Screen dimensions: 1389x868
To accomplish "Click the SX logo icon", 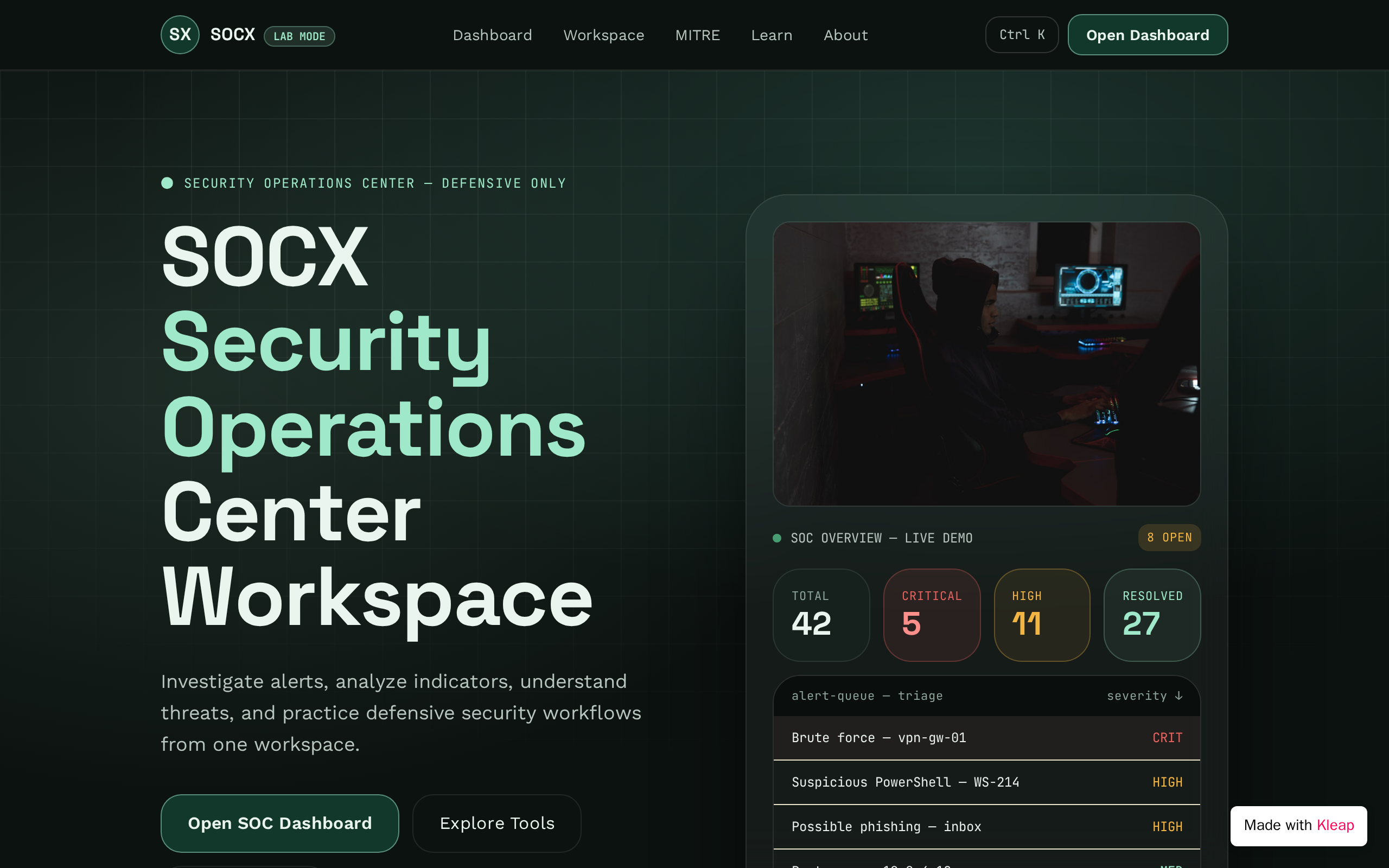I will click(x=180, y=35).
